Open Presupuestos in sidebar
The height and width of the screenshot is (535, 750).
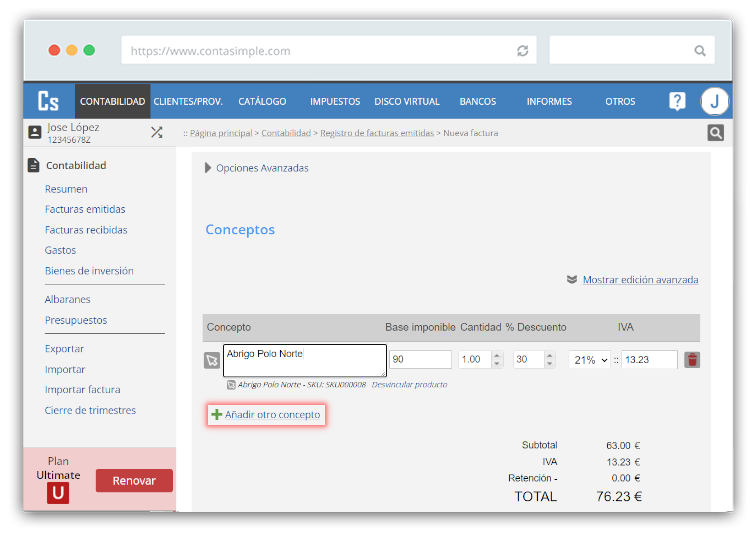76,320
